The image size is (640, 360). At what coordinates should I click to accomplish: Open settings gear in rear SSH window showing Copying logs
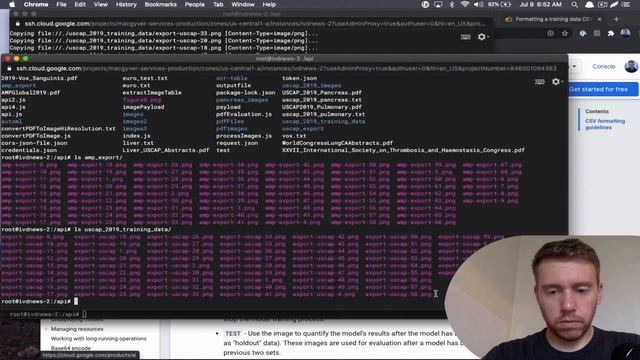click(482, 37)
